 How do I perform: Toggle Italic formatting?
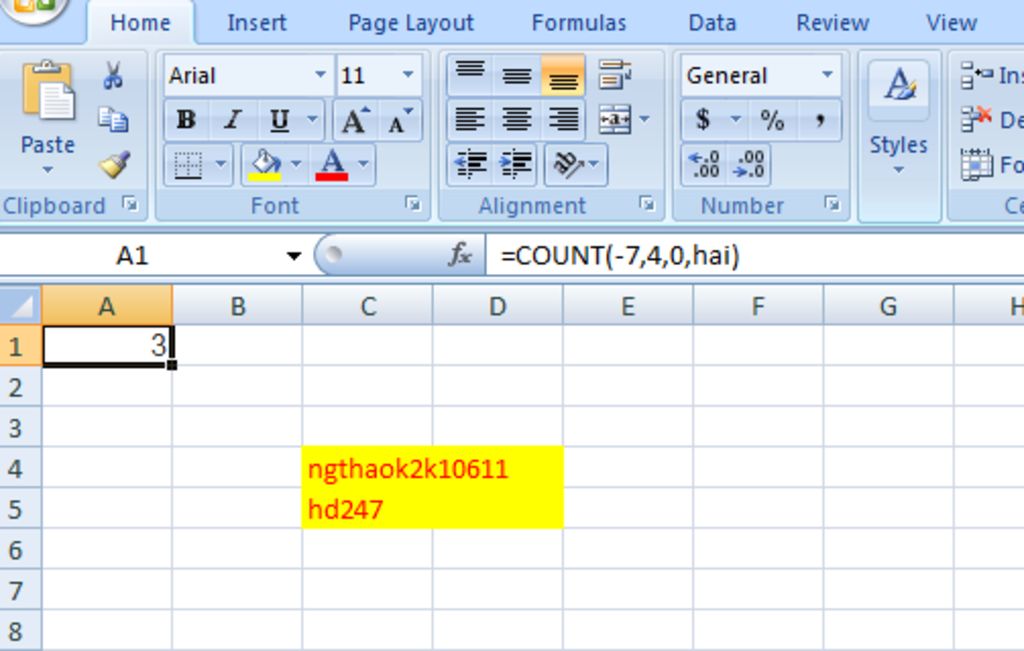click(x=232, y=120)
